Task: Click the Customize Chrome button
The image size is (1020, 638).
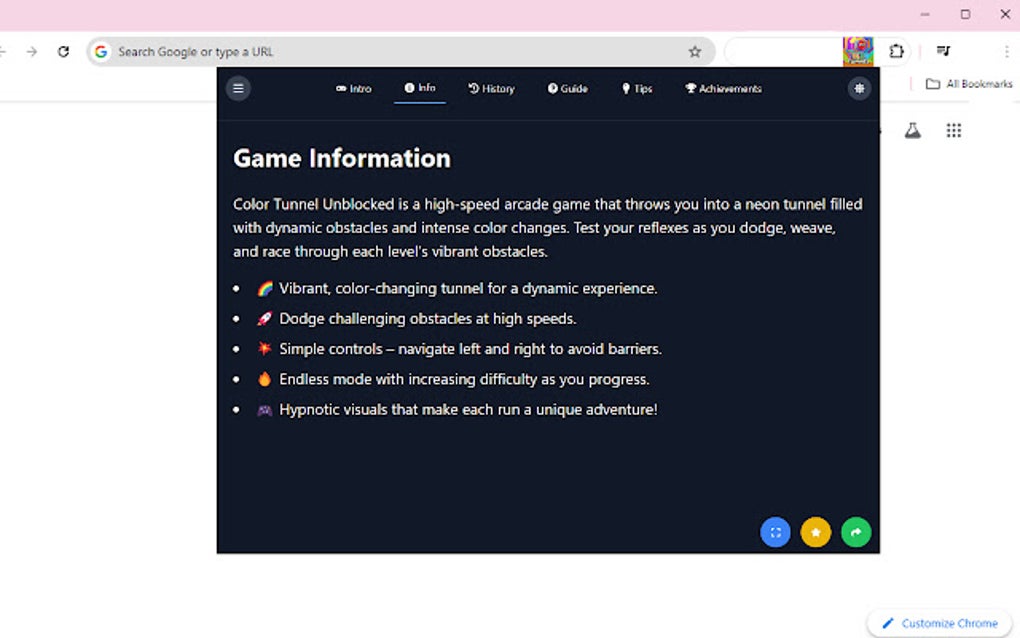Action: [x=938, y=622]
